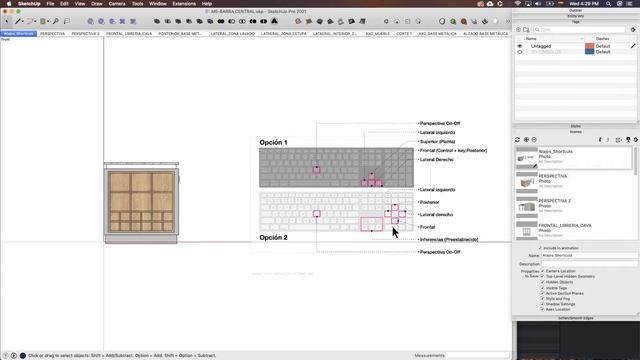
Task: Click Move Scene Up arrow icon
Action: (x=600, y=140)
